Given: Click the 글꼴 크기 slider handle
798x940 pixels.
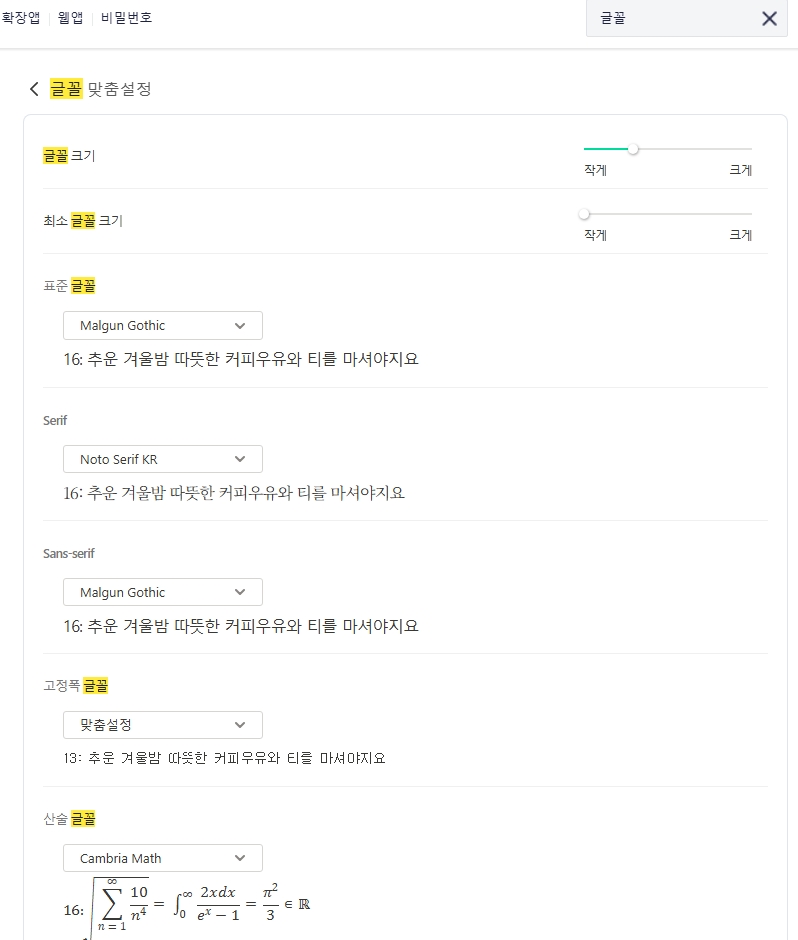Looking at the screenshot, I should click(x=633, y=149).
